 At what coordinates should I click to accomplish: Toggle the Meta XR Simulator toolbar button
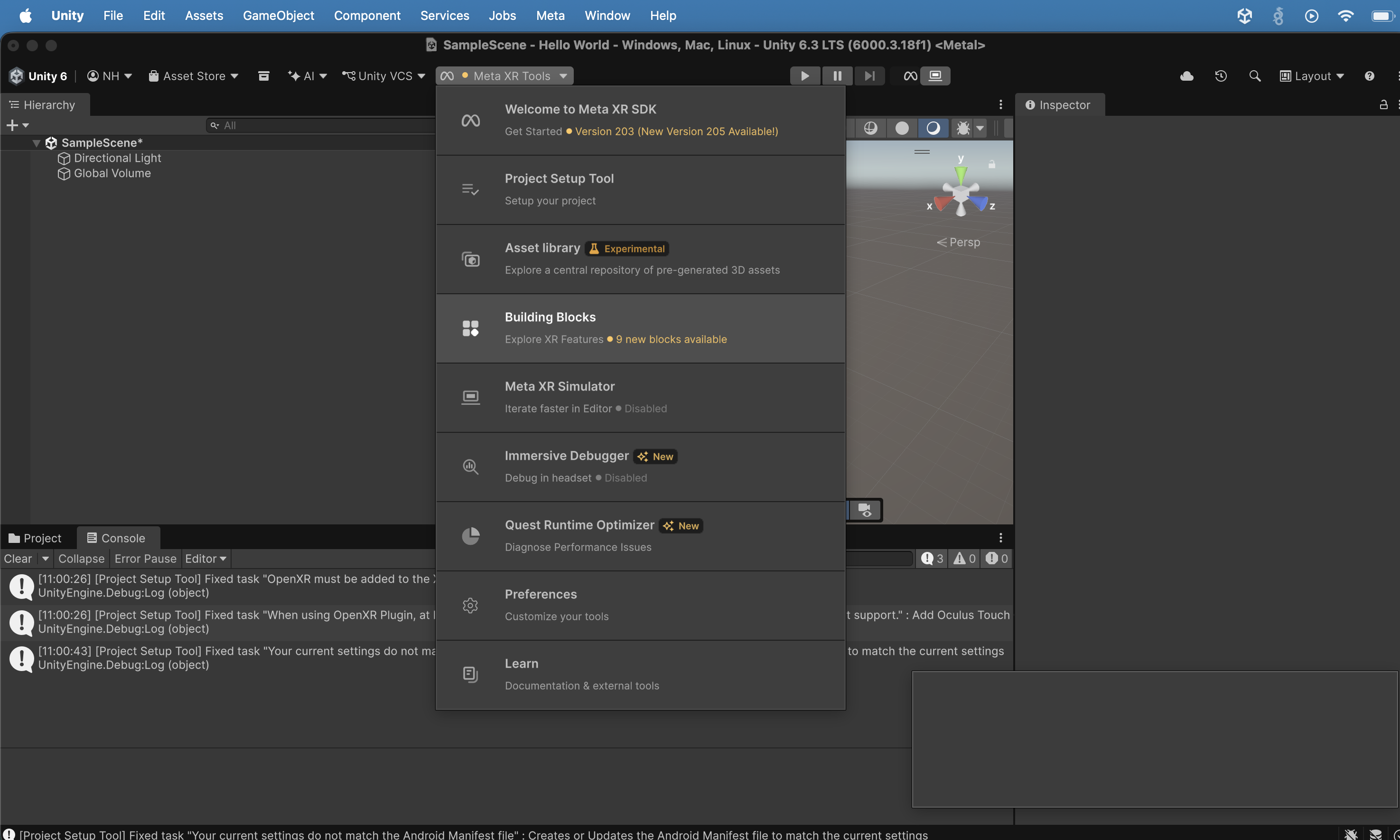(x=935, y=76)
